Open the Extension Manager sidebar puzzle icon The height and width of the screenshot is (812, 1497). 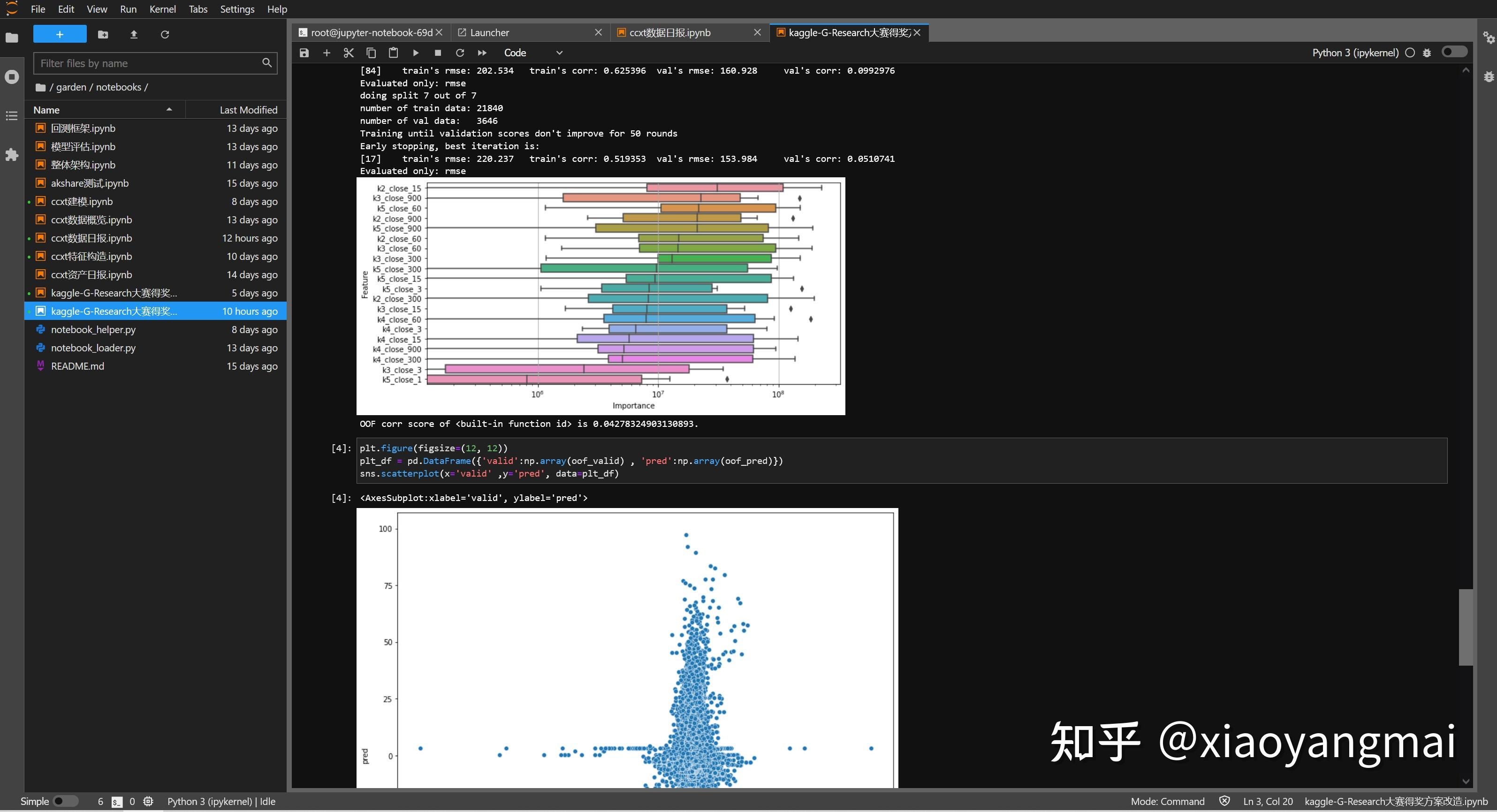(12, 155)
